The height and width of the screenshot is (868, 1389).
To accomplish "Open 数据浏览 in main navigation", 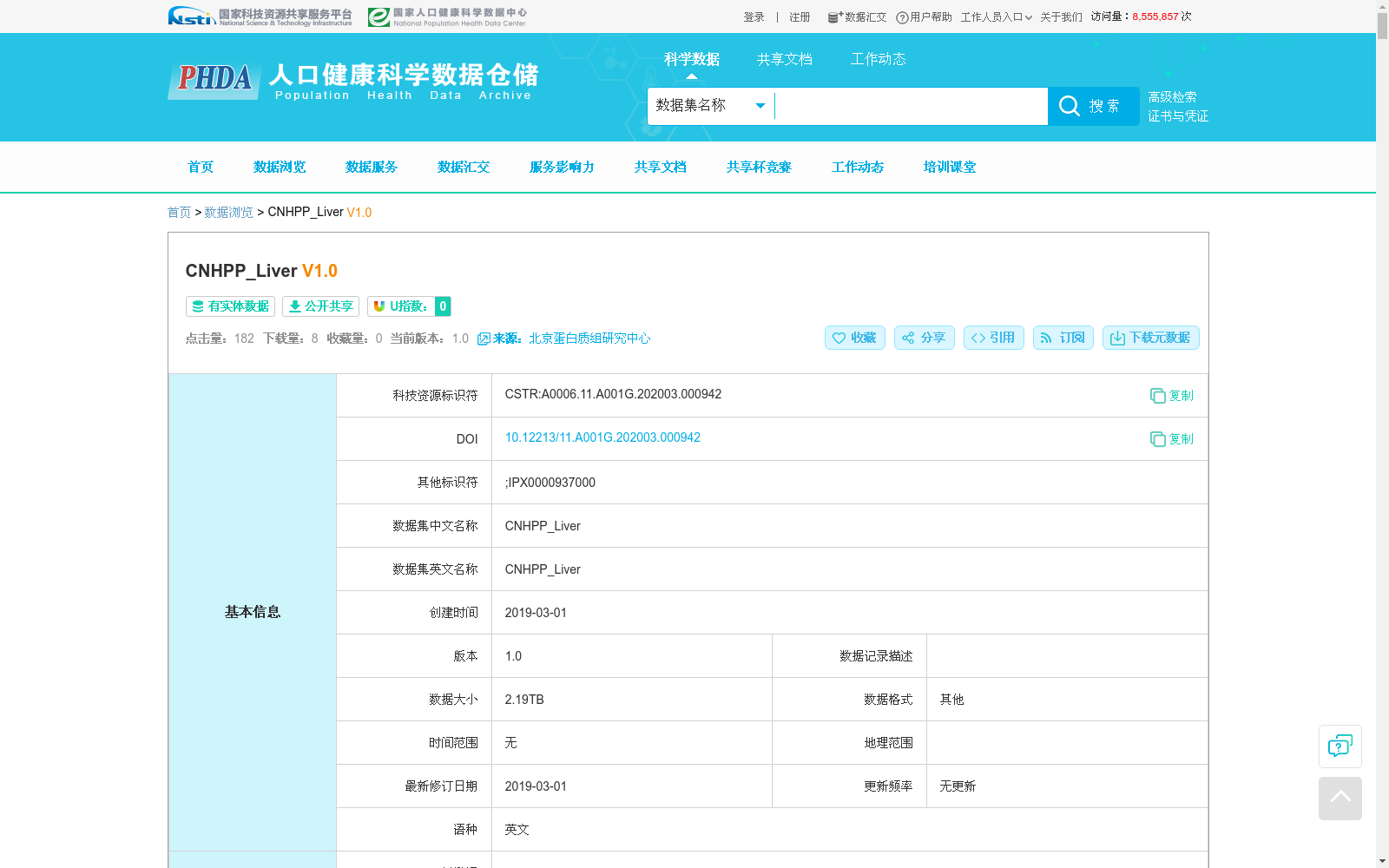I will pos(280,167).
